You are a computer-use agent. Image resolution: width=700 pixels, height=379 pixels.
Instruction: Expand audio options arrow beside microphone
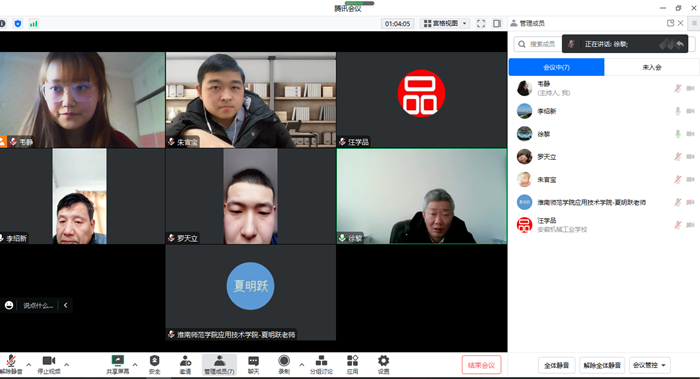tap(29, 365)
